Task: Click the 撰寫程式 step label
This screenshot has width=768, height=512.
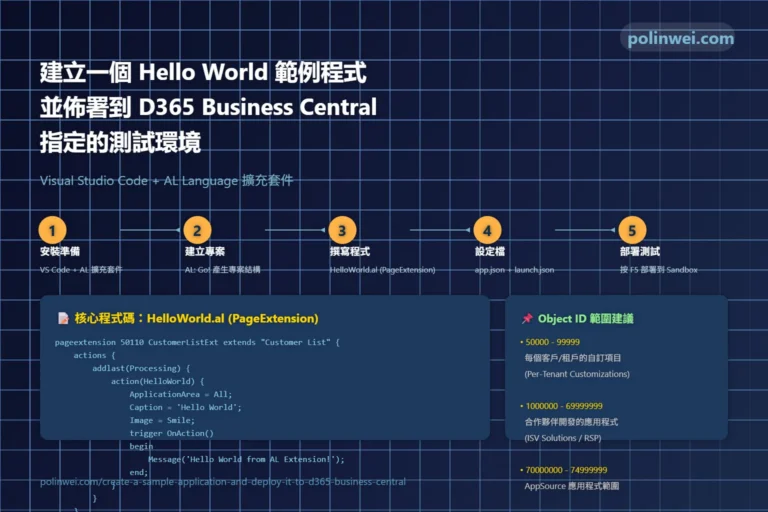Action: (x=350, y=251)
